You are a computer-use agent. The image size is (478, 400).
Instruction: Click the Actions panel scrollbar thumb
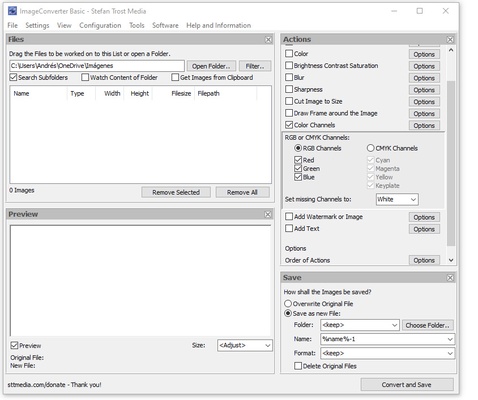pos(451,163)
